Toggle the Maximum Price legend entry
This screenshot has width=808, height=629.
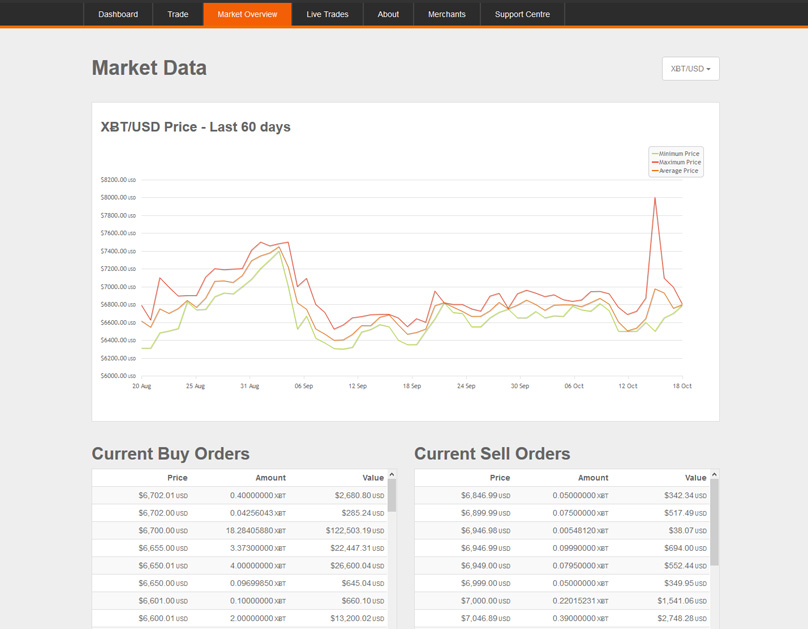[x=676, y=162]
